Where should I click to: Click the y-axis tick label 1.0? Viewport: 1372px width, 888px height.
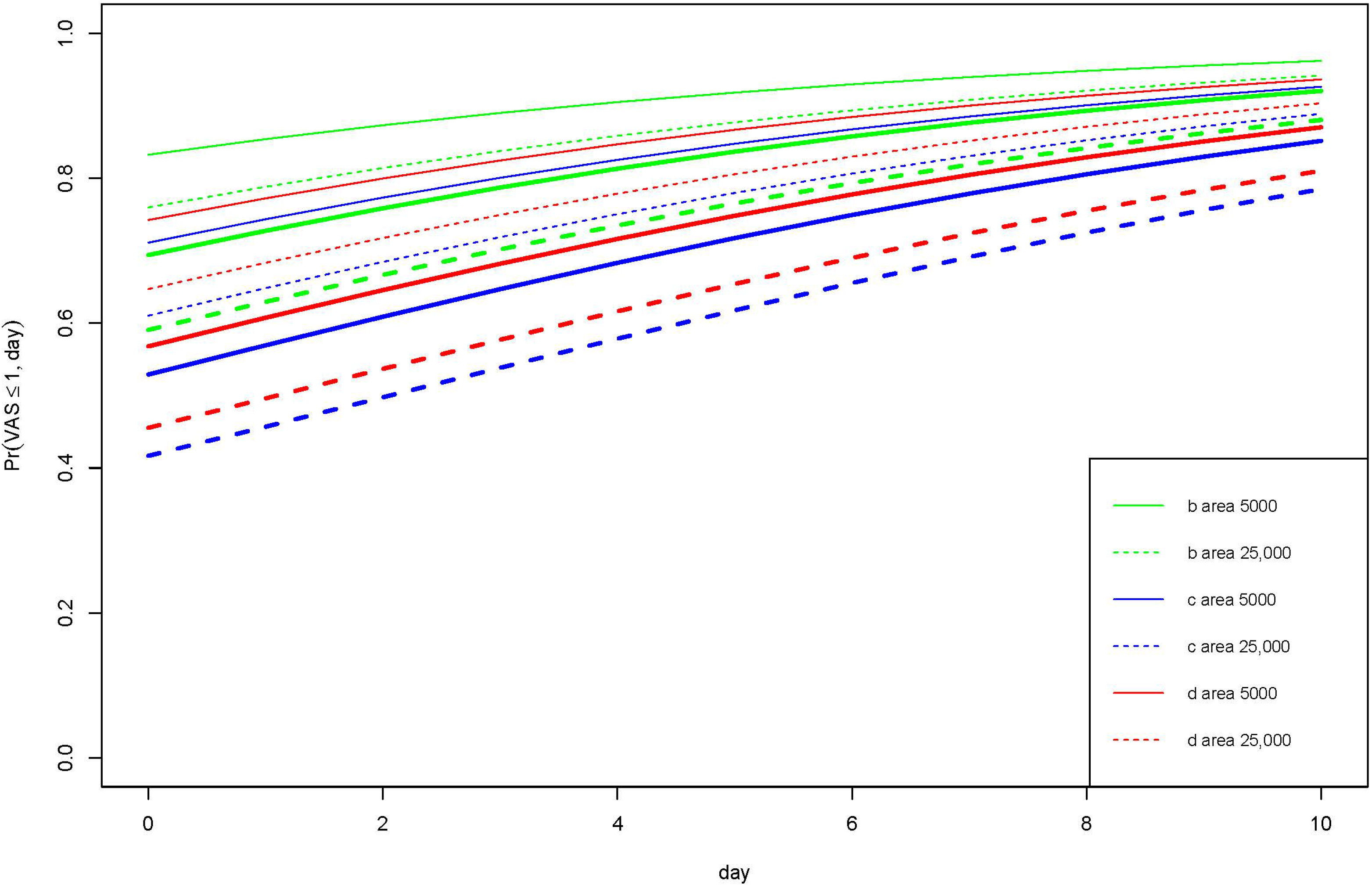[65, 33]
